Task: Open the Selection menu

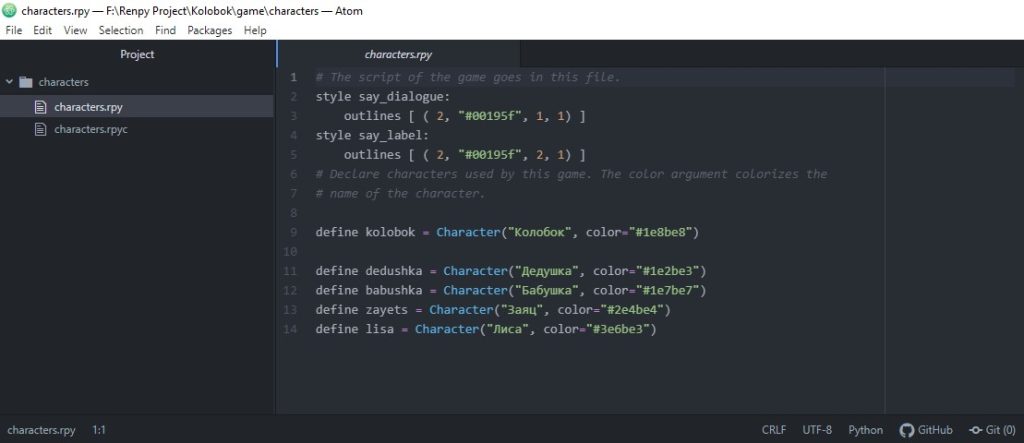Action: pos(121,30)
